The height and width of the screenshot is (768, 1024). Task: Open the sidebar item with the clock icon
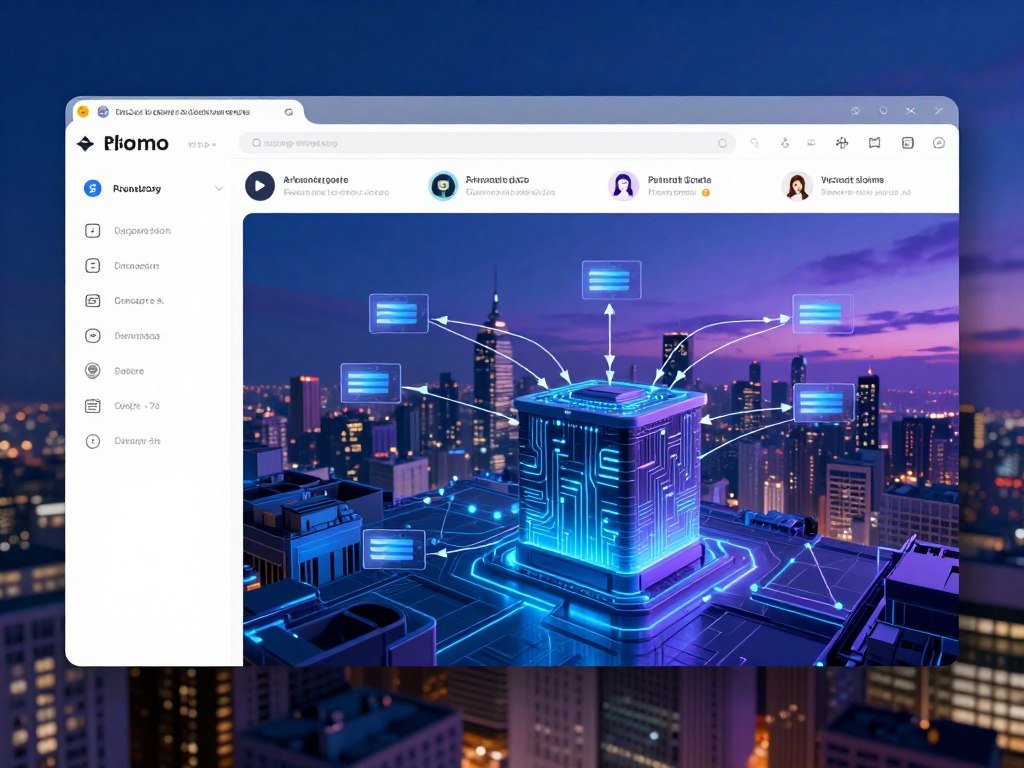coord(122,441)
